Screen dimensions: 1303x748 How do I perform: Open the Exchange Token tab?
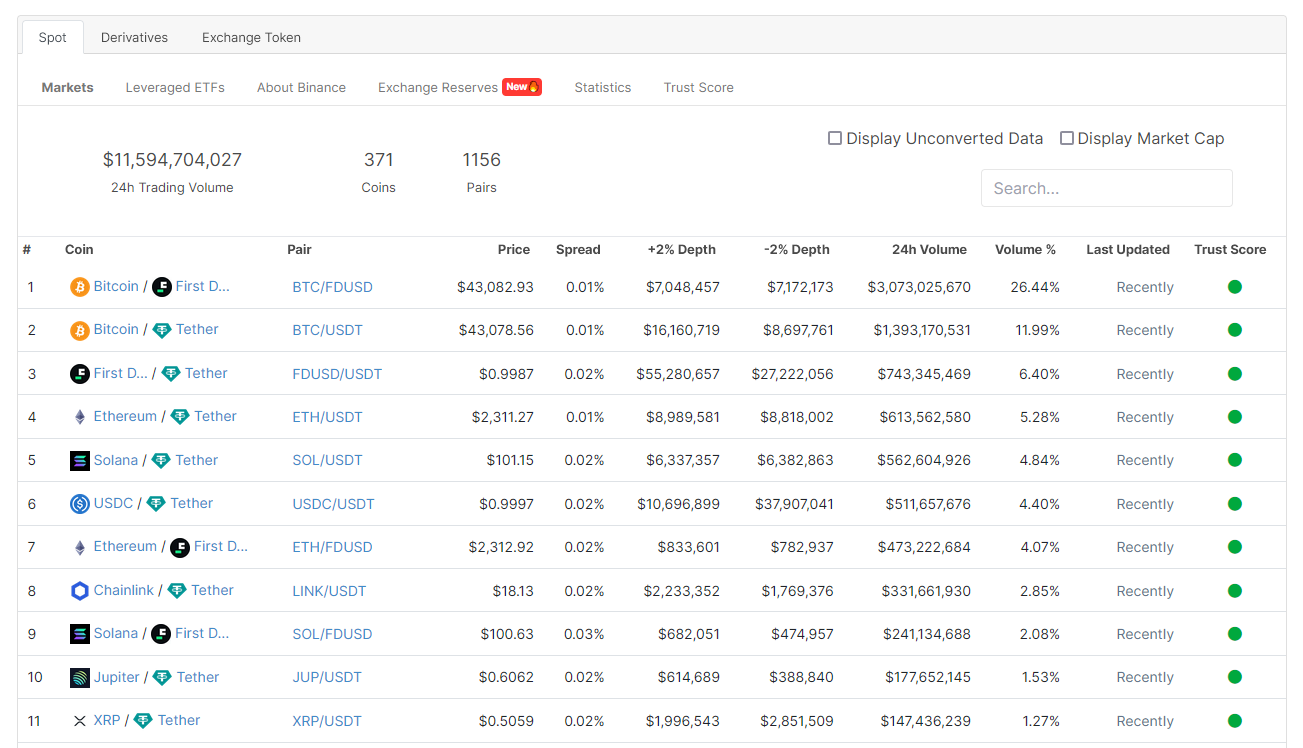[251, 38]
